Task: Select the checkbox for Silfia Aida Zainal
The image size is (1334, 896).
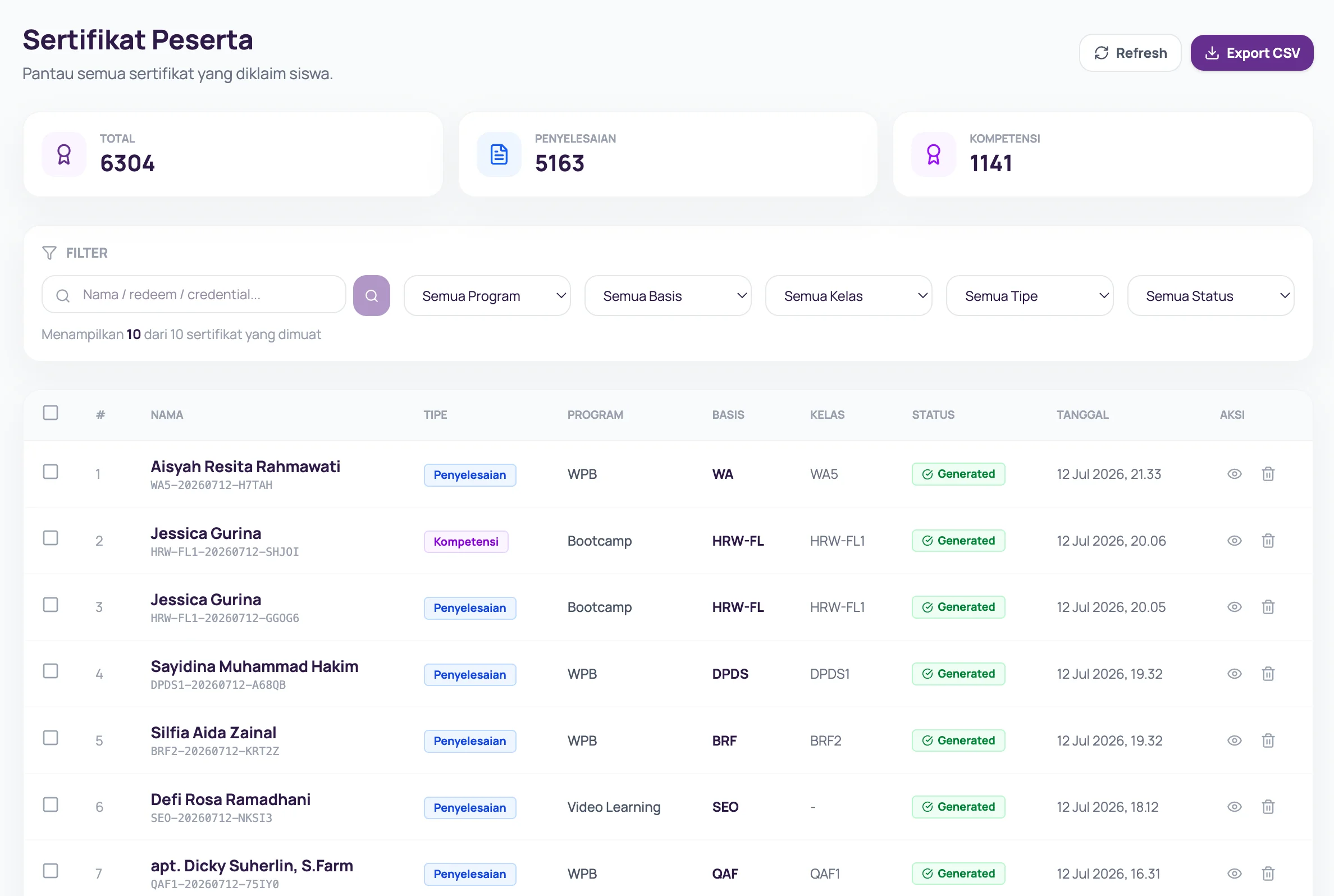Action: point(51,738)
